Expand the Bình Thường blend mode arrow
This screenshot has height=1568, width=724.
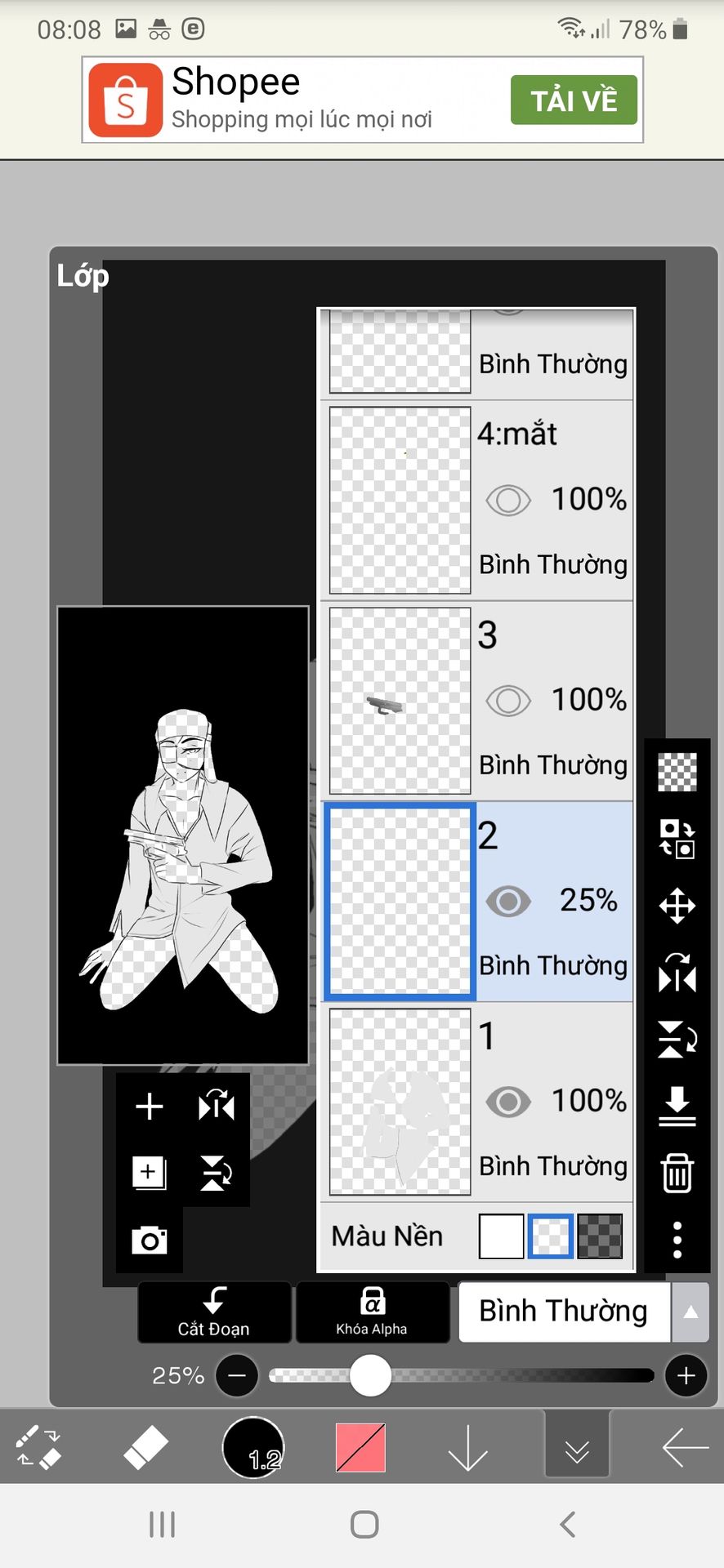click(690, 1312)
